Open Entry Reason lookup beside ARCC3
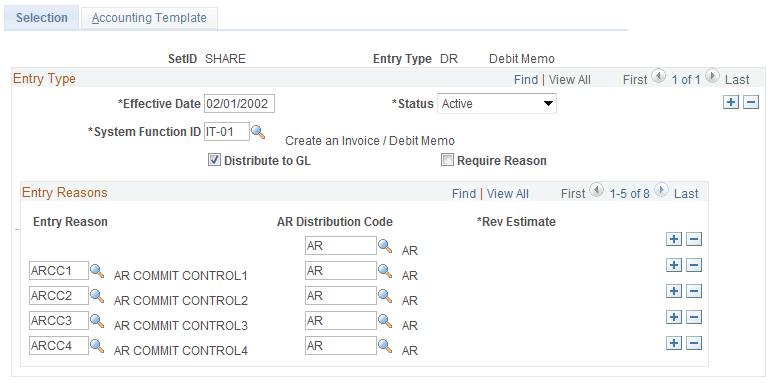Image resolution: width=775 pixels, height=383 pixels. tap(97, 321)
